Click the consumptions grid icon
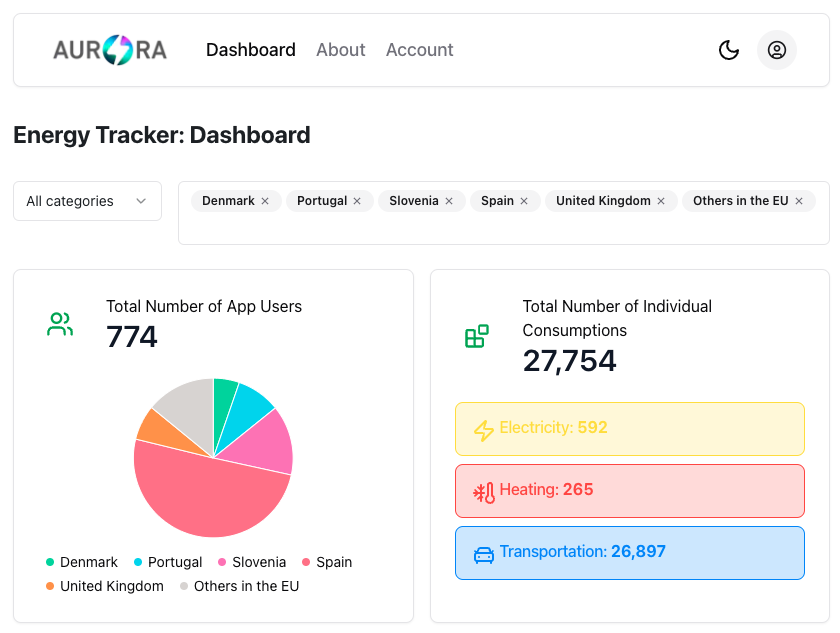Screen dimensions: 840x633 (476, 337)
